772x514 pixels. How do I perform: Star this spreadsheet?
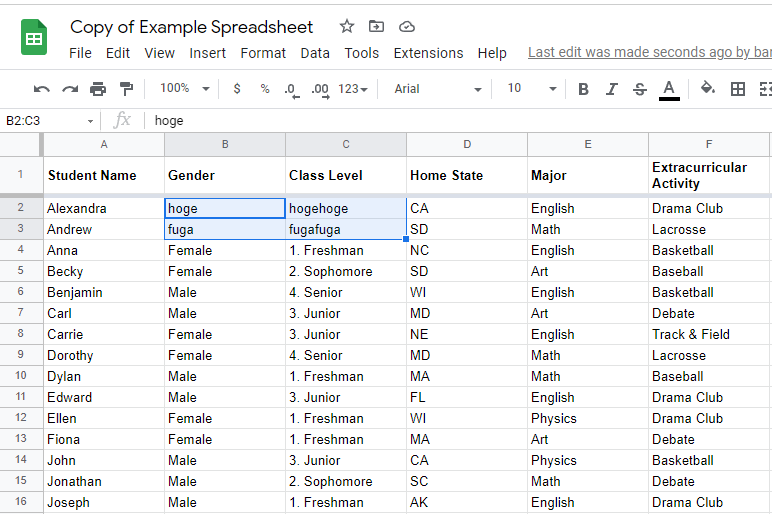coord(347,27)
